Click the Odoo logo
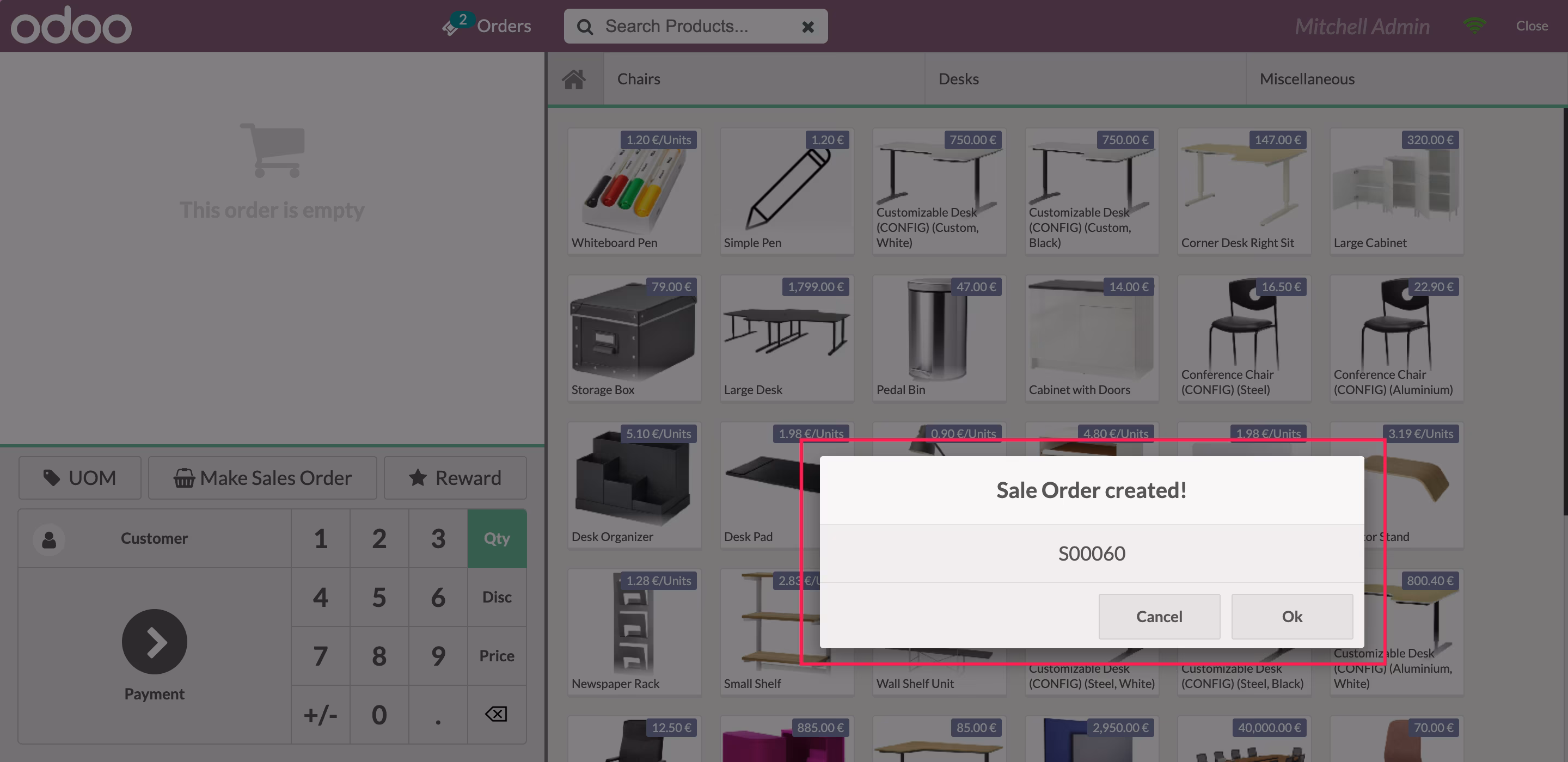The width and height of the screenshot is (1568, 762). (x=71, y=26)
